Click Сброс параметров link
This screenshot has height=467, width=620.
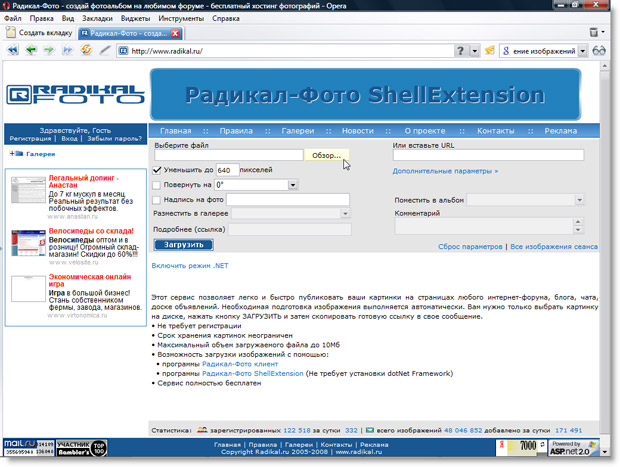point(470,247)
